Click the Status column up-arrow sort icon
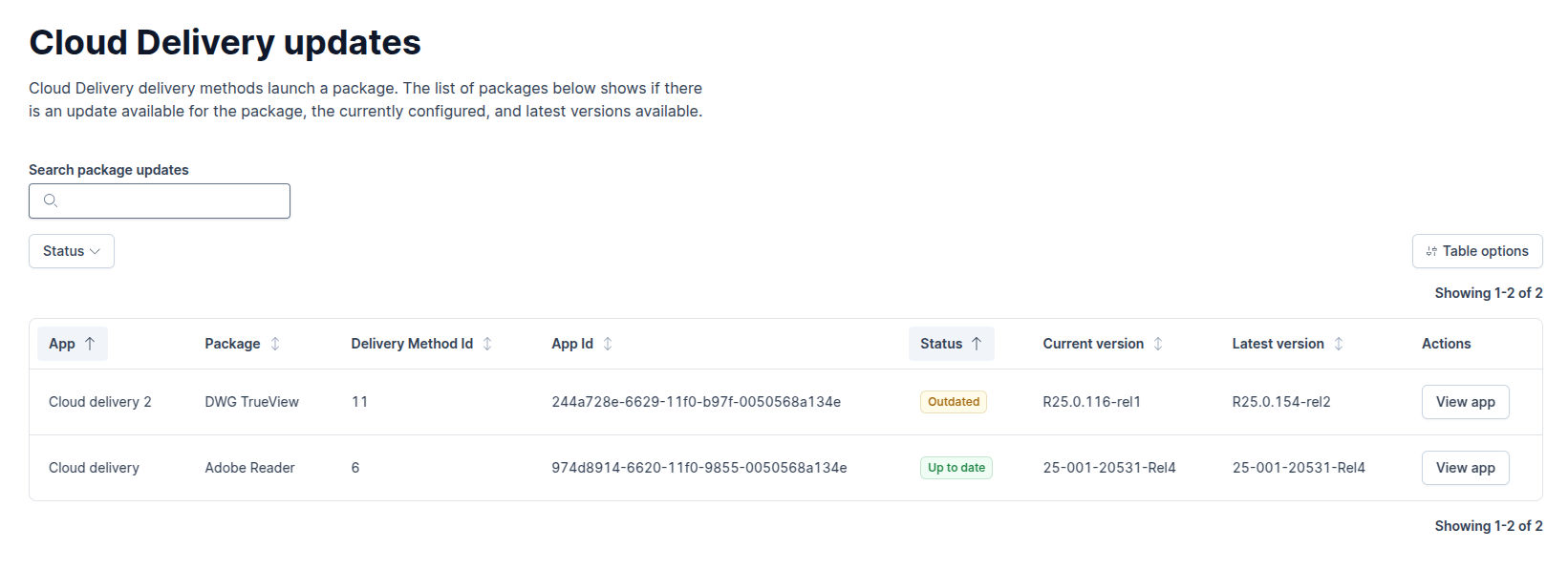The height and width of the screenshot is (570, 1568). 977,344
